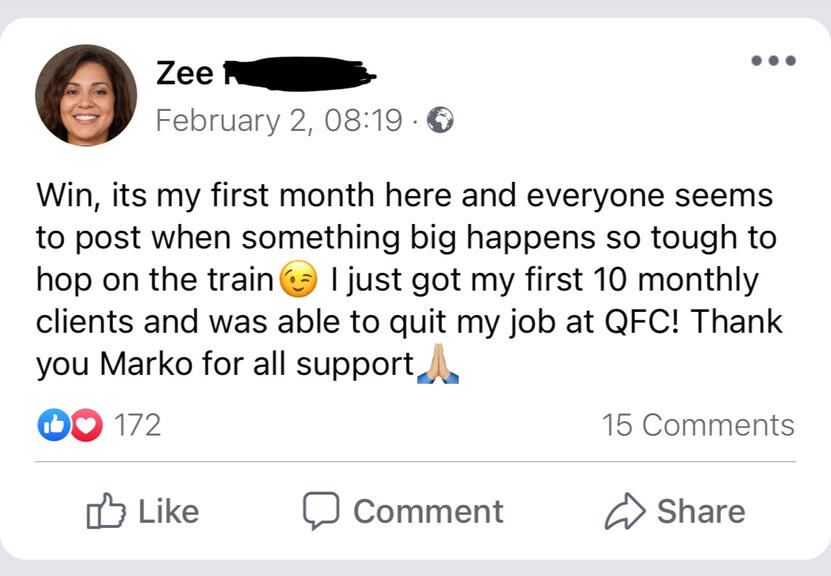
Task: Click the red heart reaction icon
Action: [x=88, y=425]
